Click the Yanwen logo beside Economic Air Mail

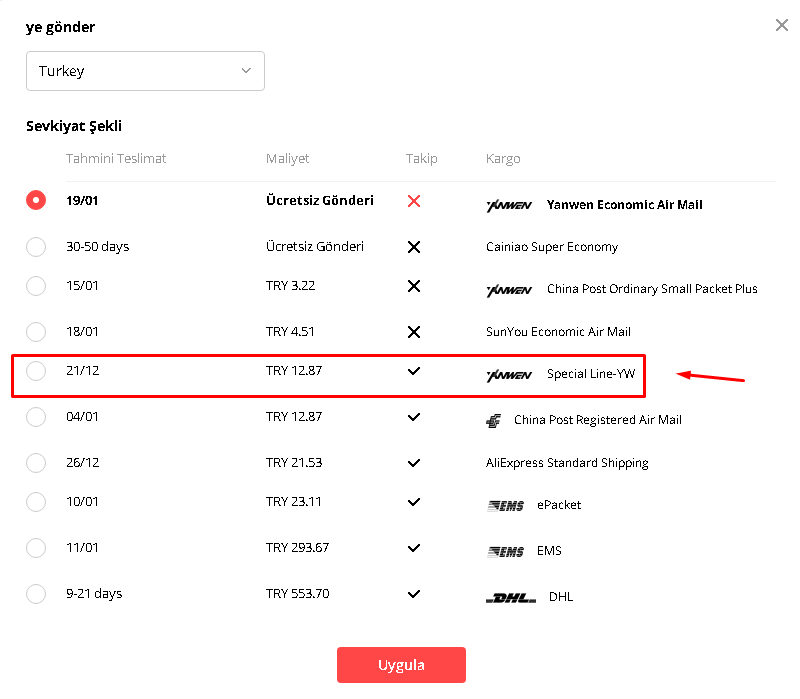pyautogui.click(x=509, y=205)
